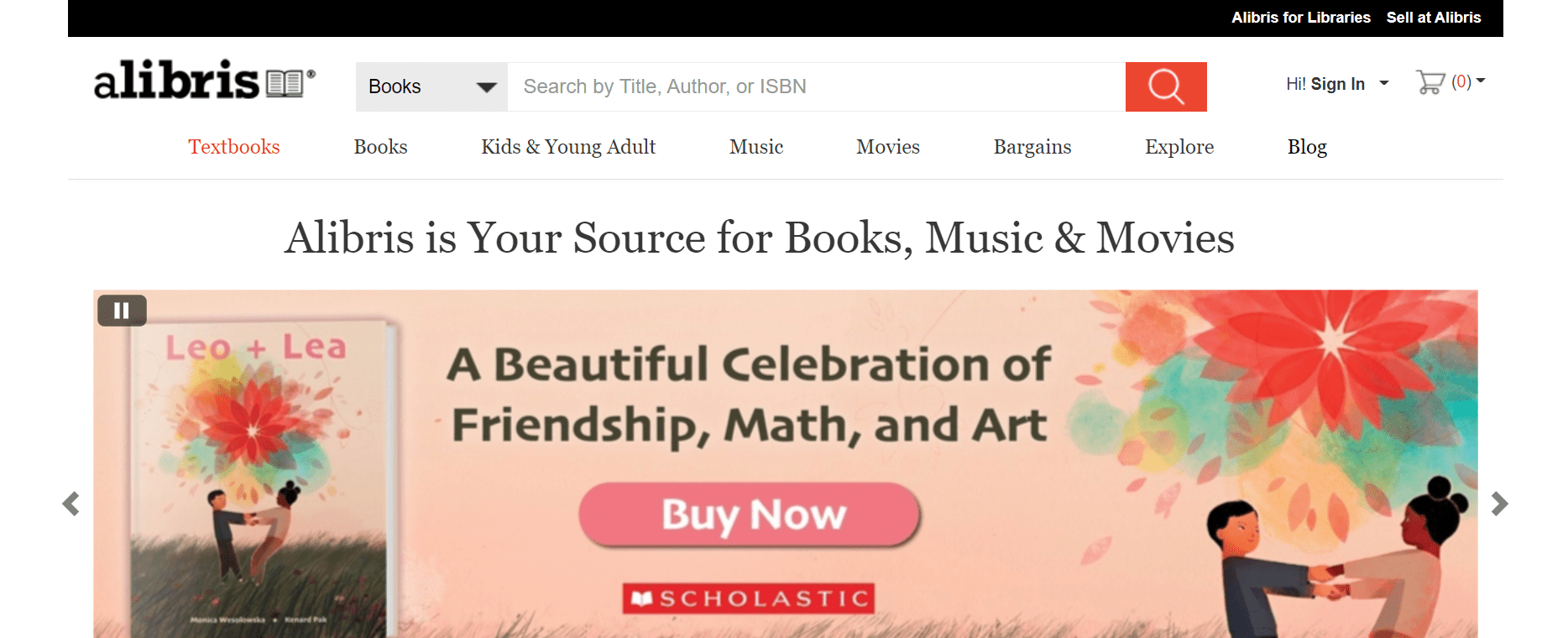Focus the Title, Author, or ISBN search field

click(x=815, y=86)
